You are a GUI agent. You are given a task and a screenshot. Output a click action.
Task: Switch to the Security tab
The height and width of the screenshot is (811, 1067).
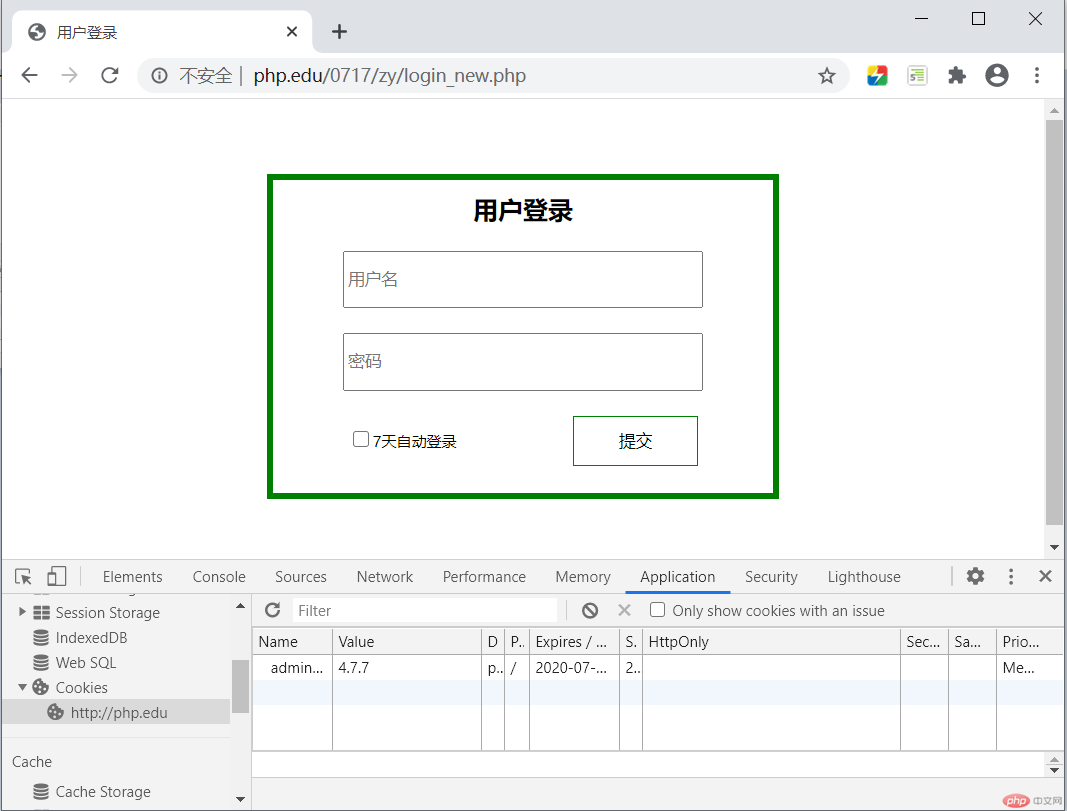[771, 577]
